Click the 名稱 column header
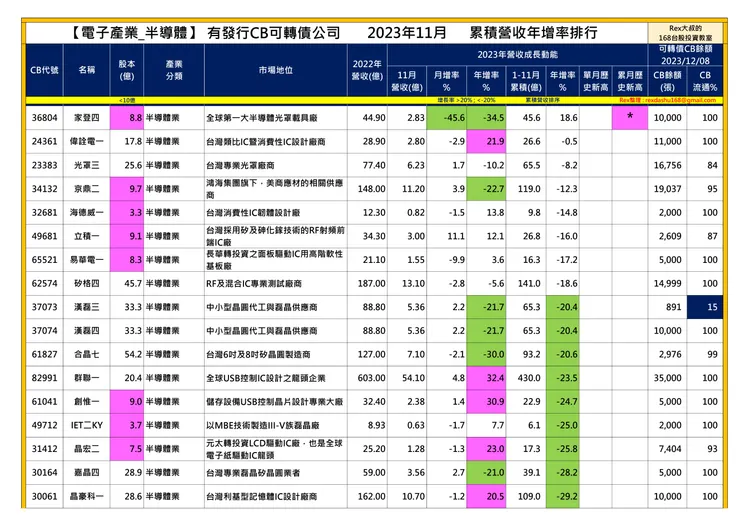The image size is (740, 523). [x=86, y=70]
